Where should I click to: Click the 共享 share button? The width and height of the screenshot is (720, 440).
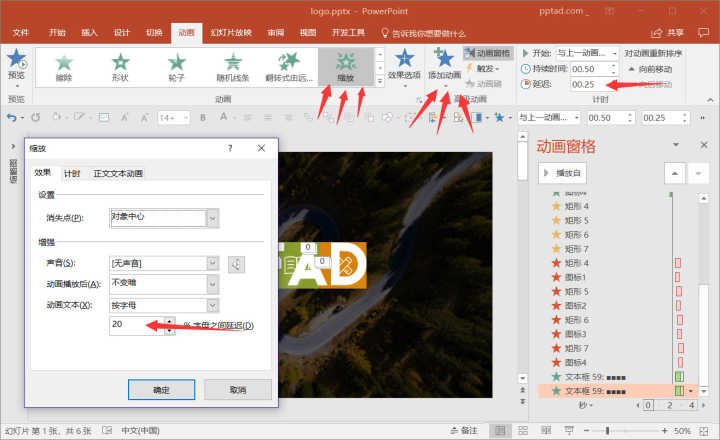[x=668, y=33]
